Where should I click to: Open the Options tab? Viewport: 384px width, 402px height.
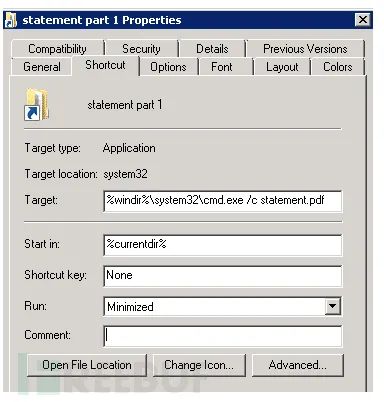tap(168, 67)
